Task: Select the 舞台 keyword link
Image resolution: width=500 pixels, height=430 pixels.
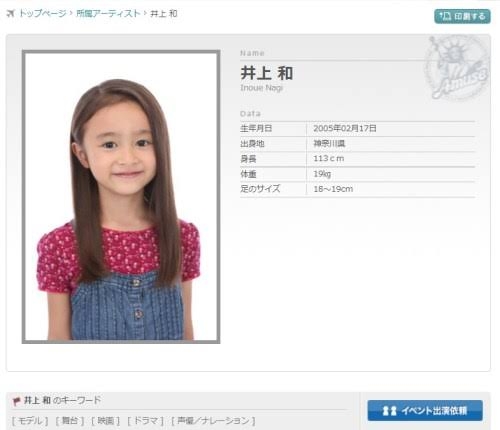Action: point(70,421)
